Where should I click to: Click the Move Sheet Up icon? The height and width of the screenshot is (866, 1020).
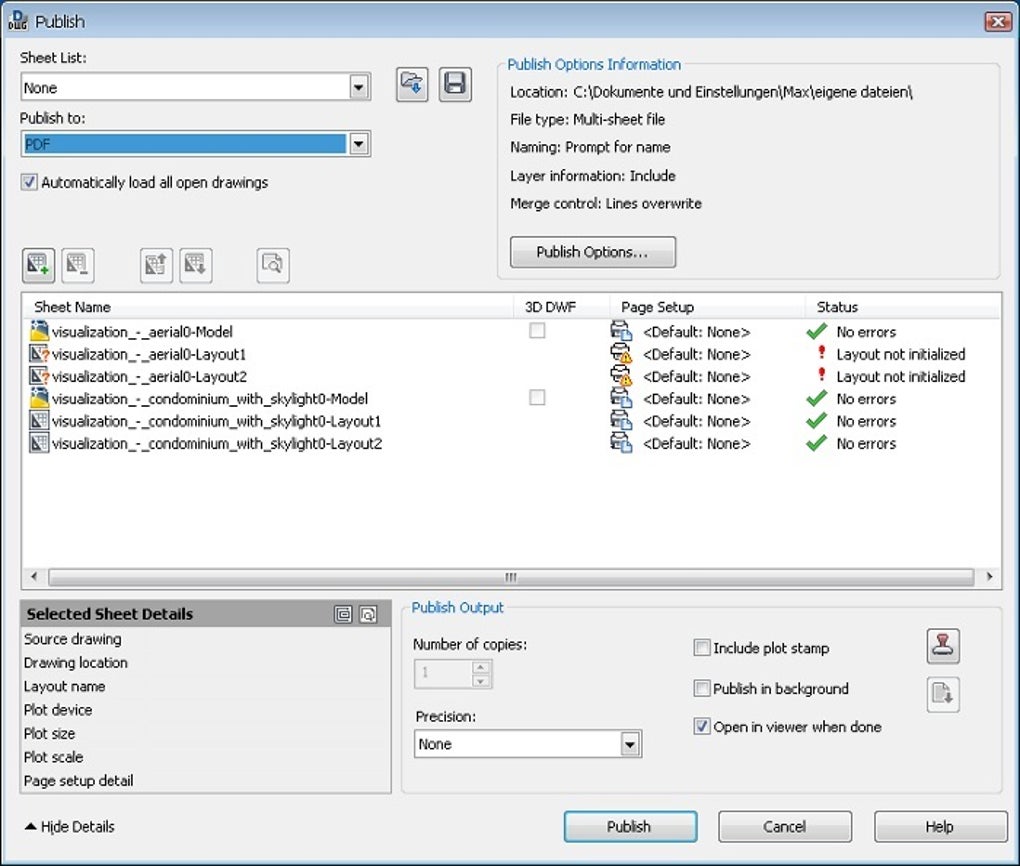click(x=156, y=265)
